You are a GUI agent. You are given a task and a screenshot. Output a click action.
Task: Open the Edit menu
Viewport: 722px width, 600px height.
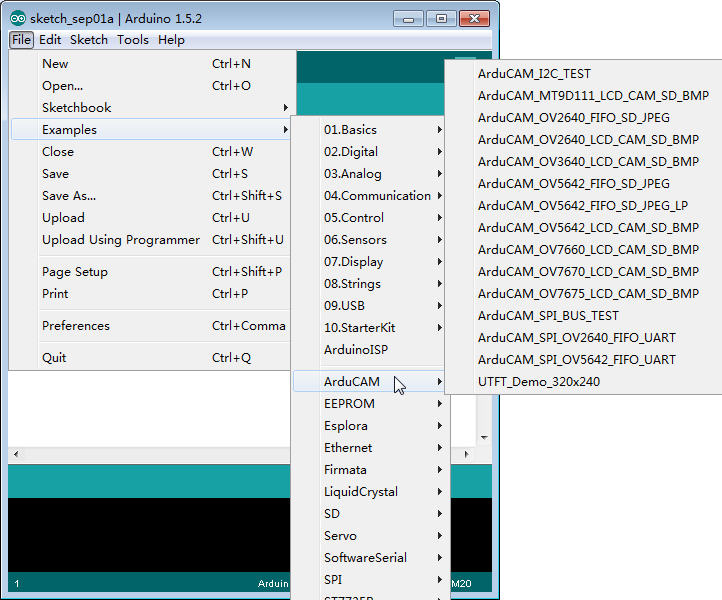(50, 40)
